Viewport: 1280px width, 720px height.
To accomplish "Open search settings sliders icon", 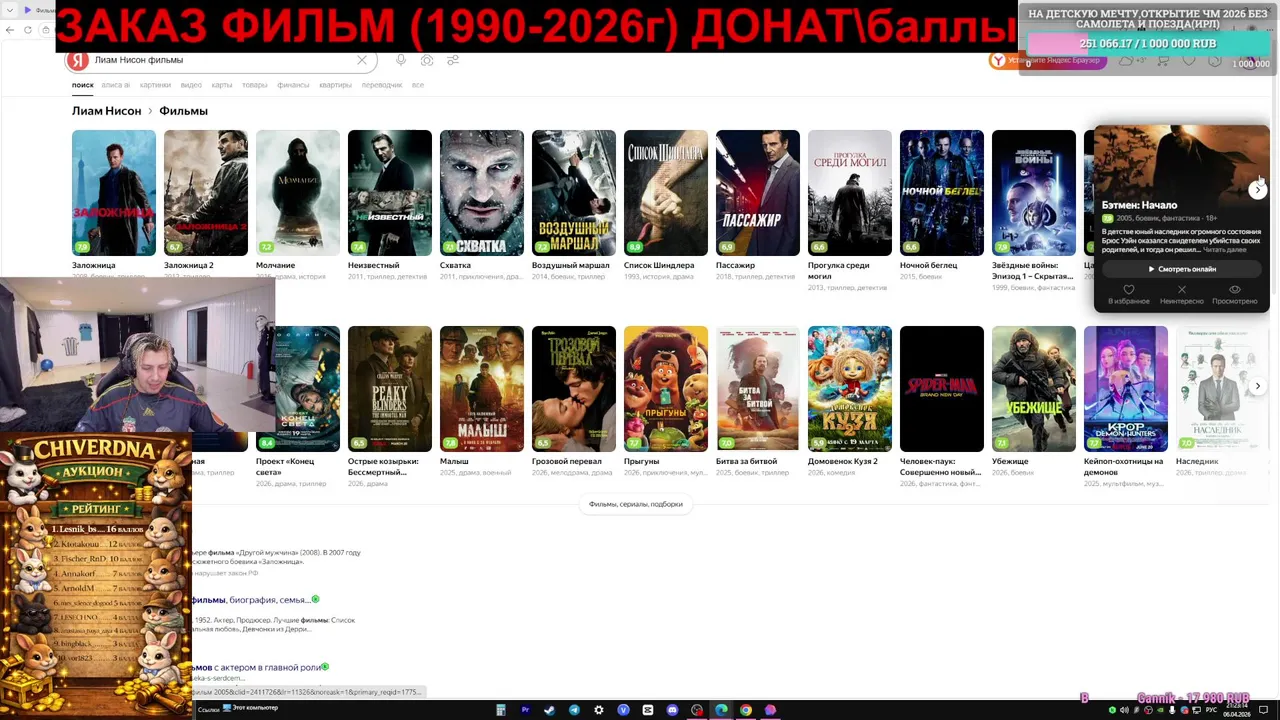I will point(453,60).
